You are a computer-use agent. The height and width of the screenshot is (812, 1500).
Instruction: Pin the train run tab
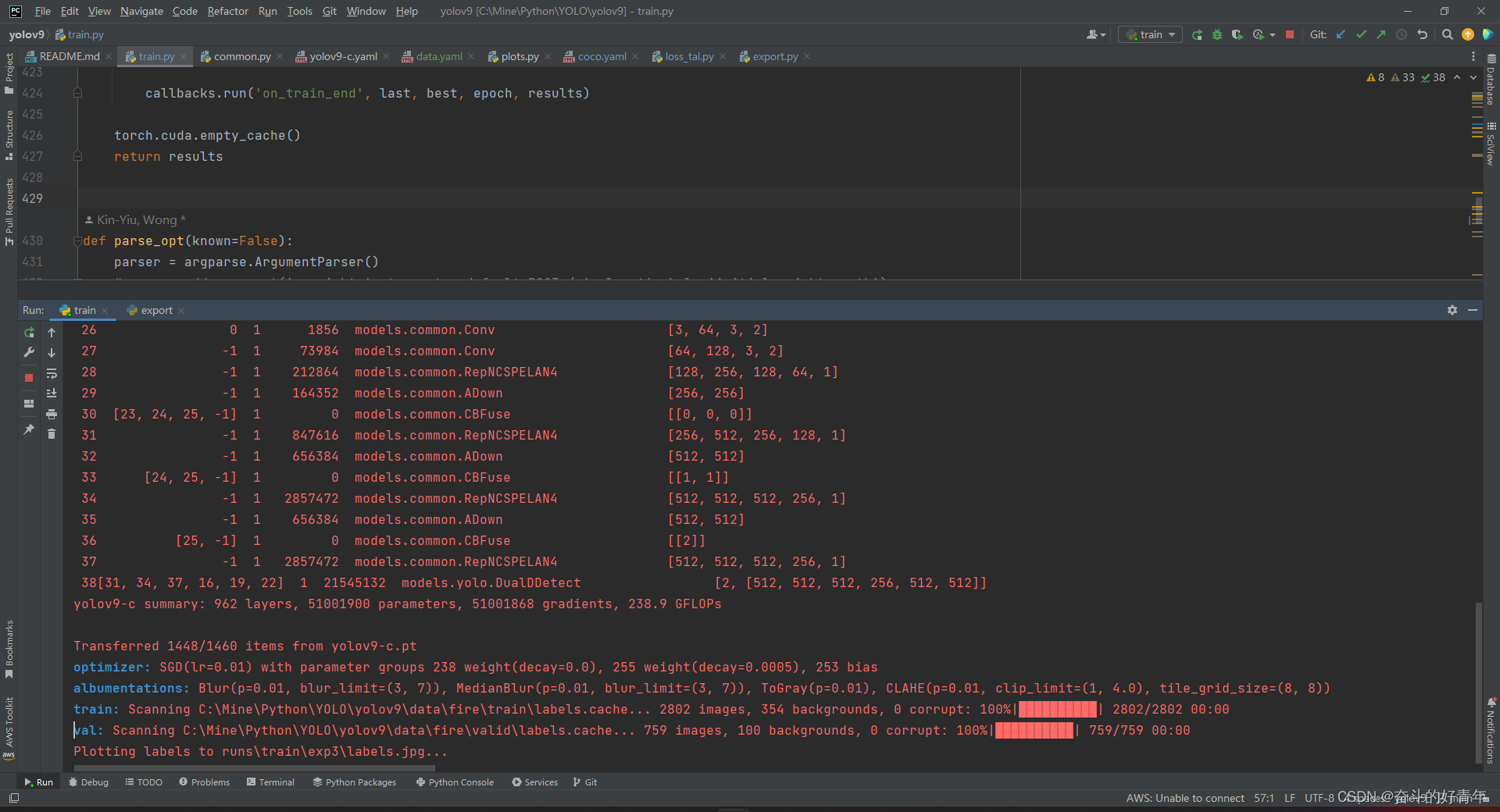pos(29,429)
